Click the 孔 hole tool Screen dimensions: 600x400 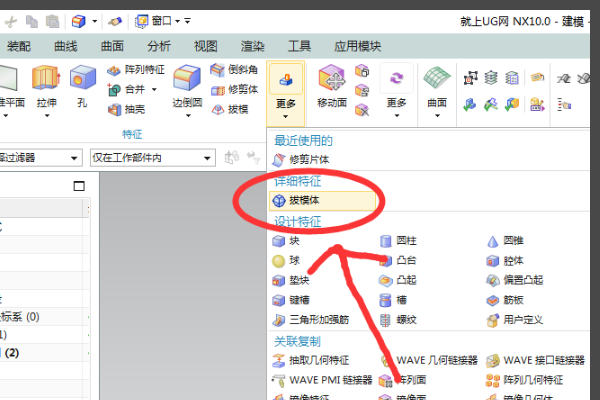click(82, 86)
